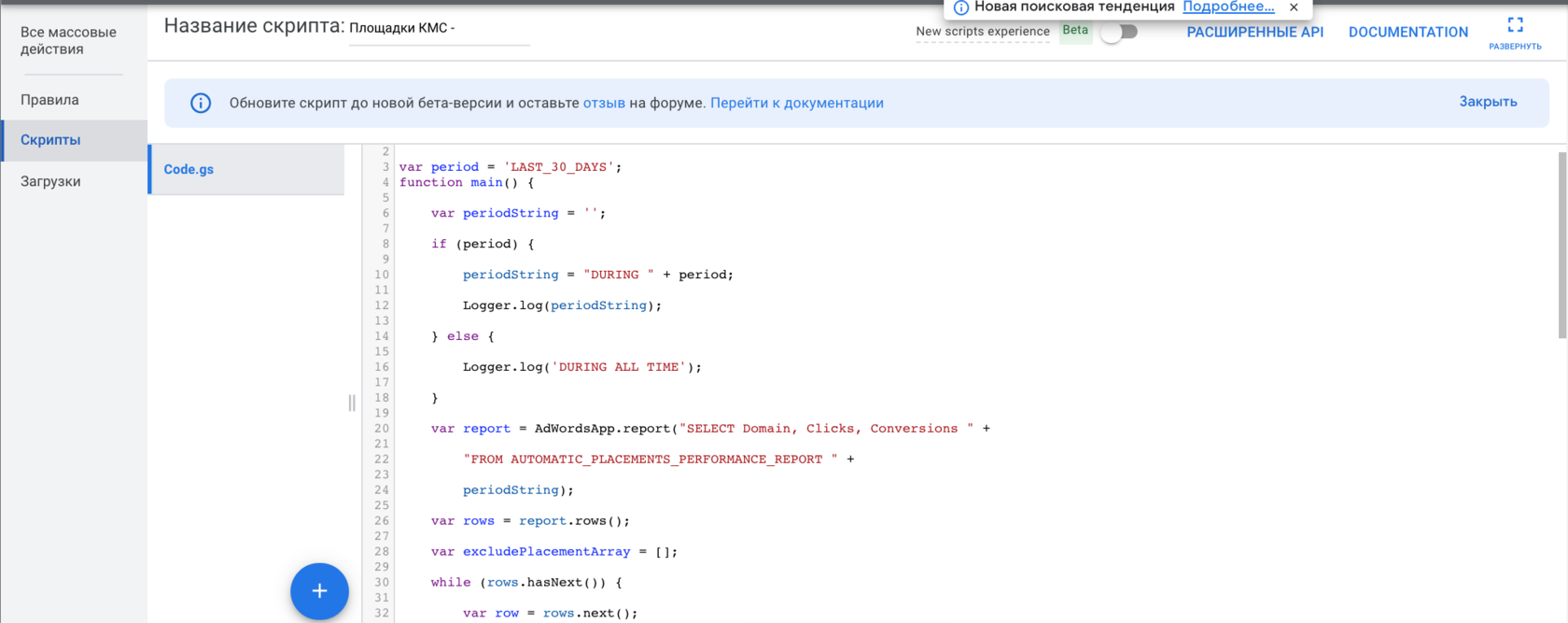Open the Подробнее link in the popup
This screenshot has height=623, width=1568.
click(x=1227, y=7)
